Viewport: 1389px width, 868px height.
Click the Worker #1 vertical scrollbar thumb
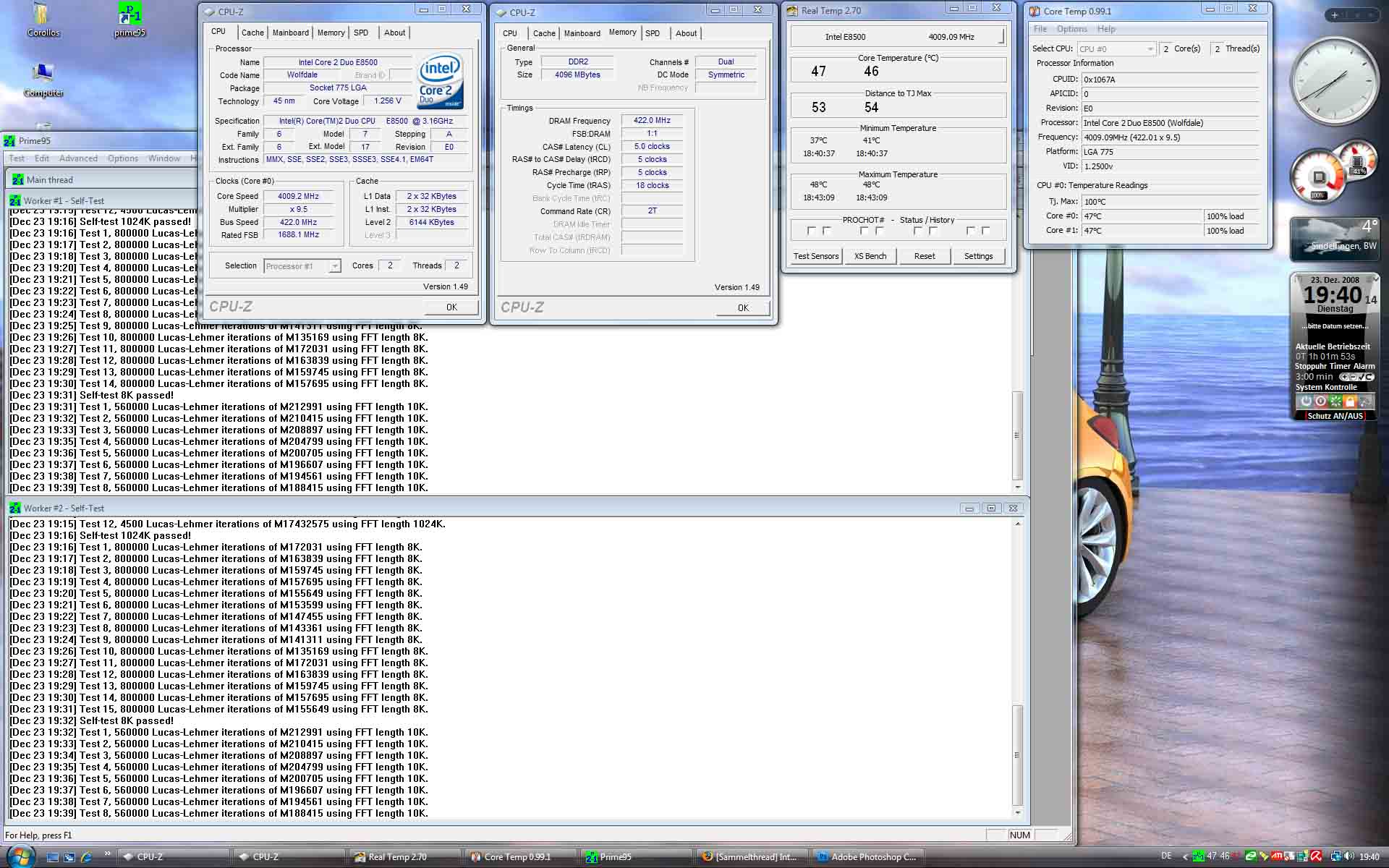pos(1017,435)
